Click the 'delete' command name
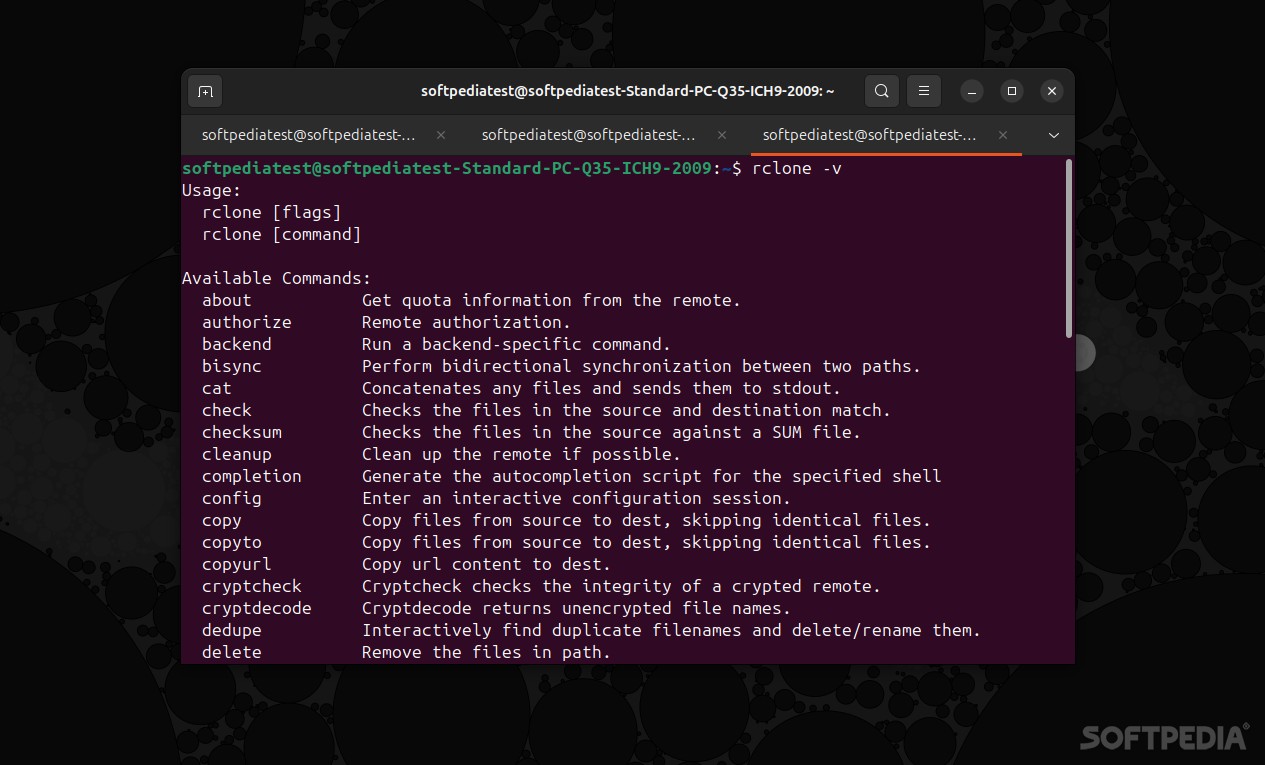1265x765 pixels. 232,652
